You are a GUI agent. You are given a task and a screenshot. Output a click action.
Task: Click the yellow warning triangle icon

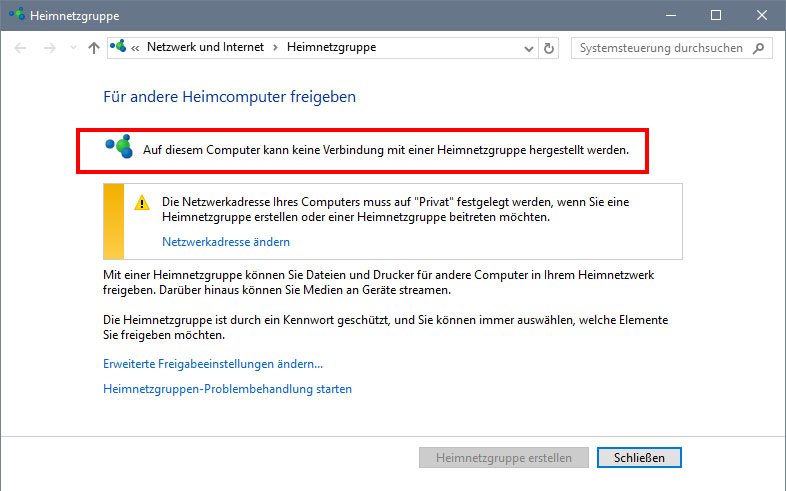pyautogui.click(x=143, y=201)
